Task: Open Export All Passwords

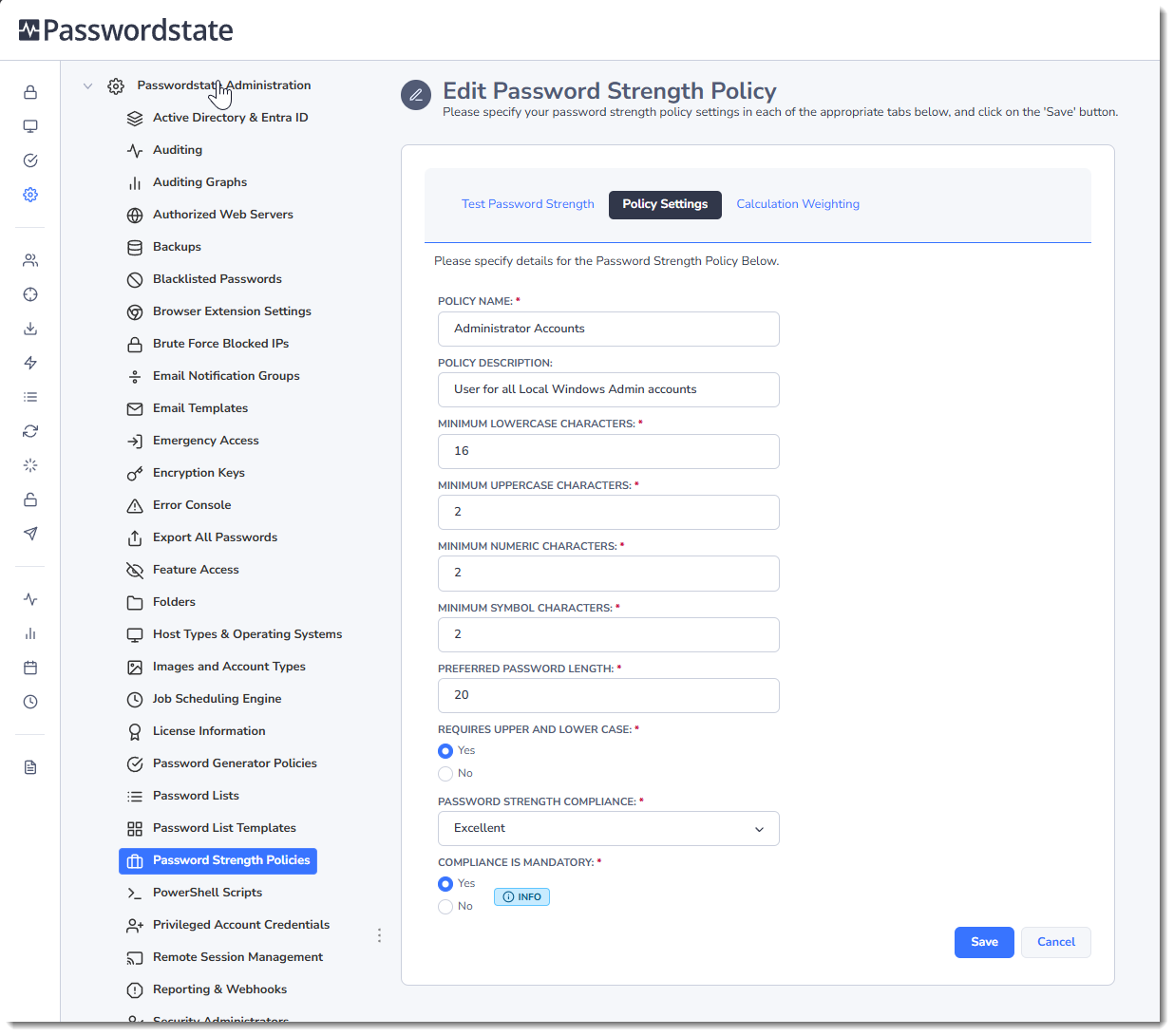Action: (x=215, y=537)
